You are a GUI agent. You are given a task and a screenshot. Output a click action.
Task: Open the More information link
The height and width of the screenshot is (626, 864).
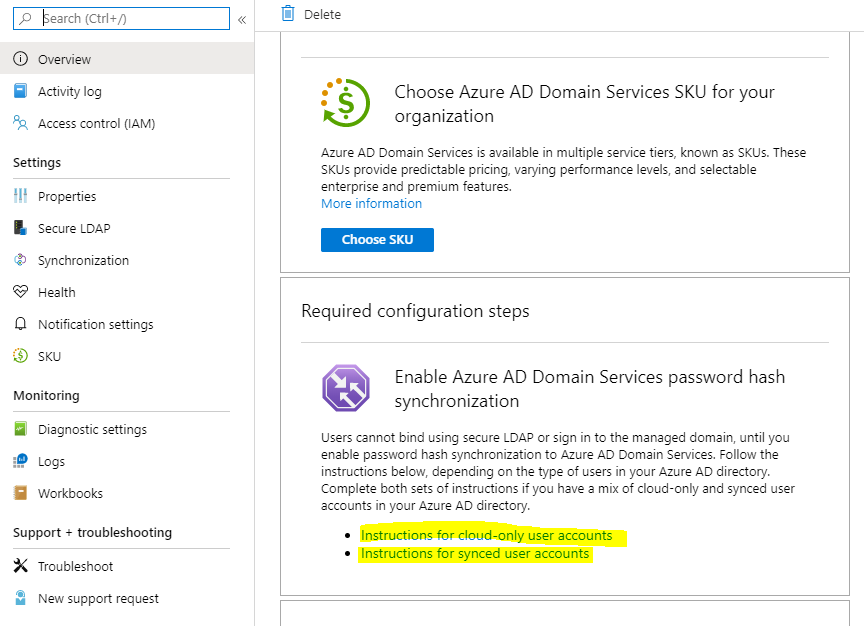(x=371, y=203)
